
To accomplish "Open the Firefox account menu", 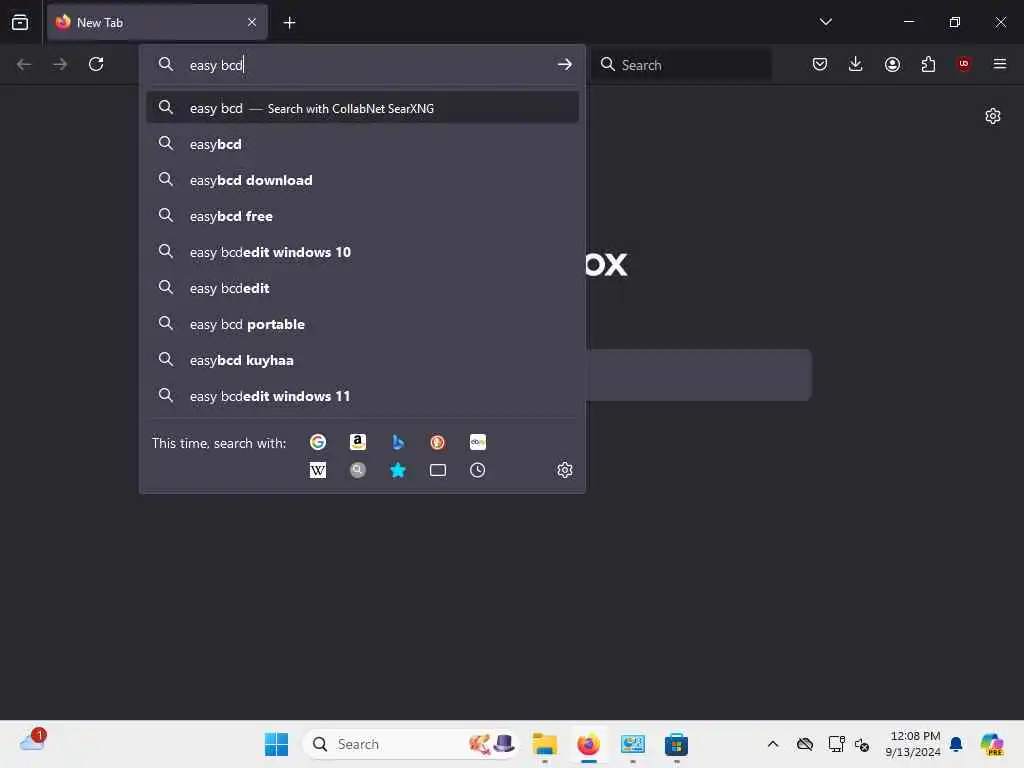I will pos(892,64).
